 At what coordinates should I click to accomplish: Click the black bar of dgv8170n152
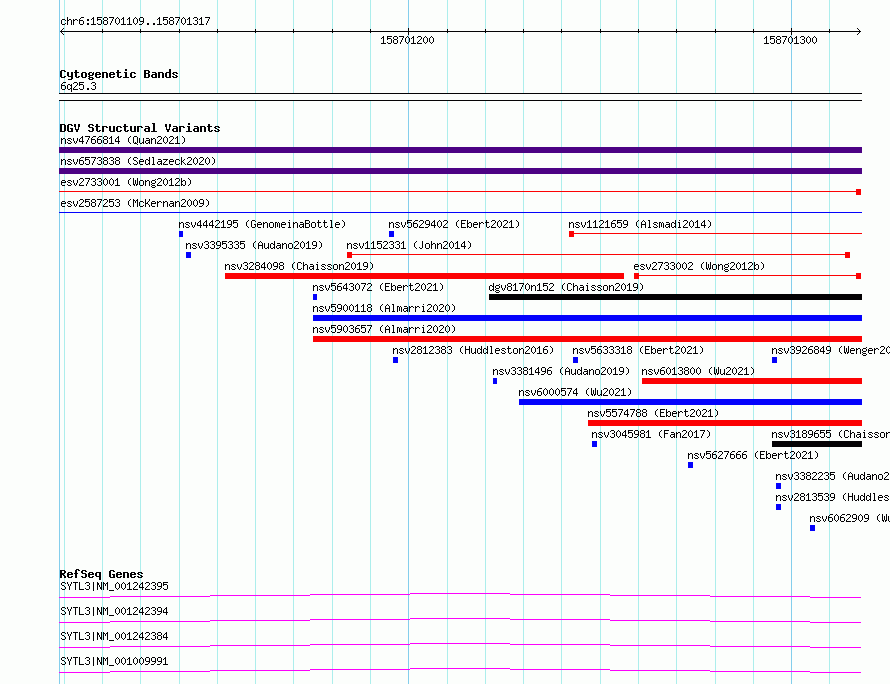(675, 297)
